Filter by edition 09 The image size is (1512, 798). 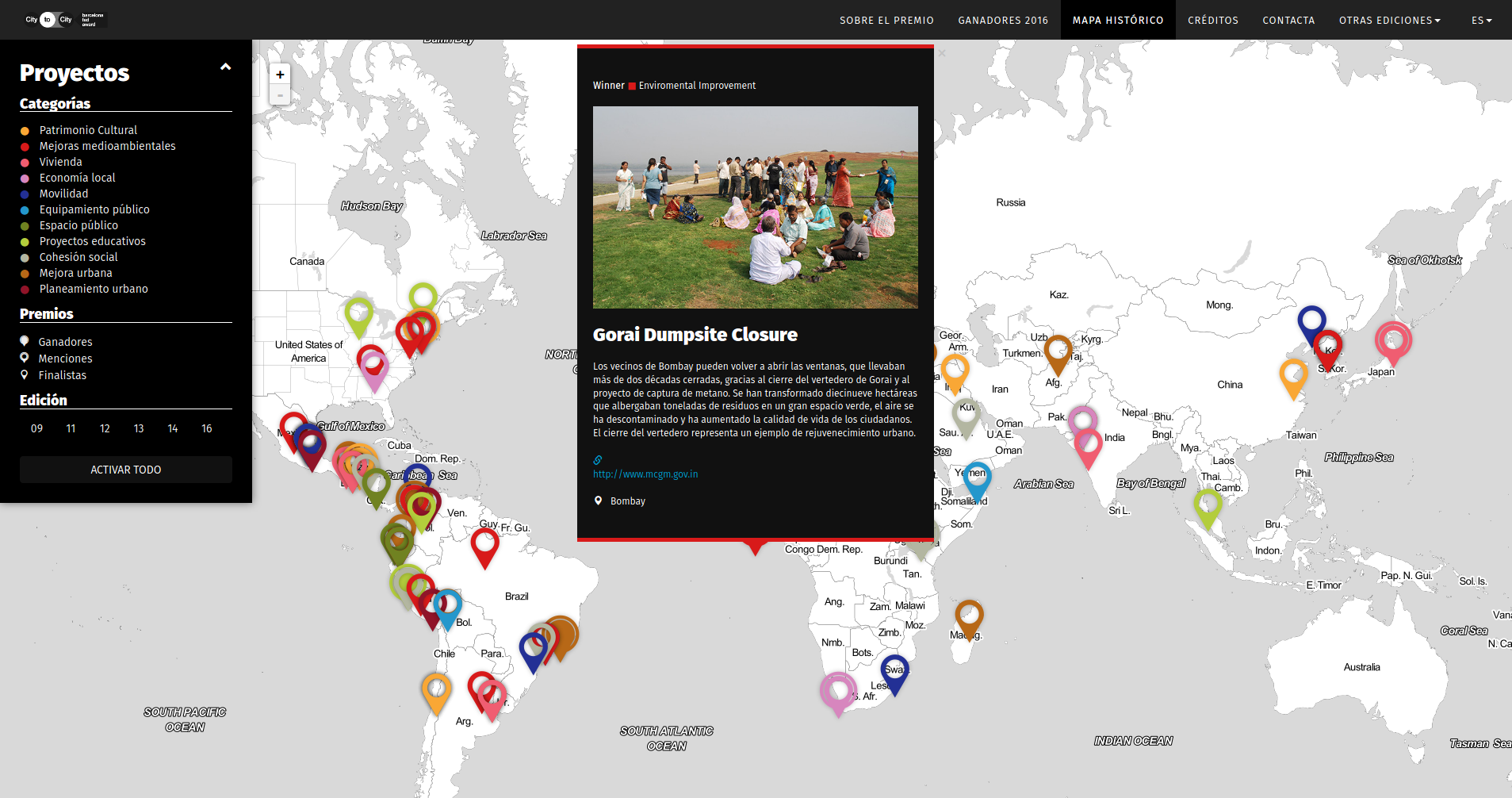(36, 428)
